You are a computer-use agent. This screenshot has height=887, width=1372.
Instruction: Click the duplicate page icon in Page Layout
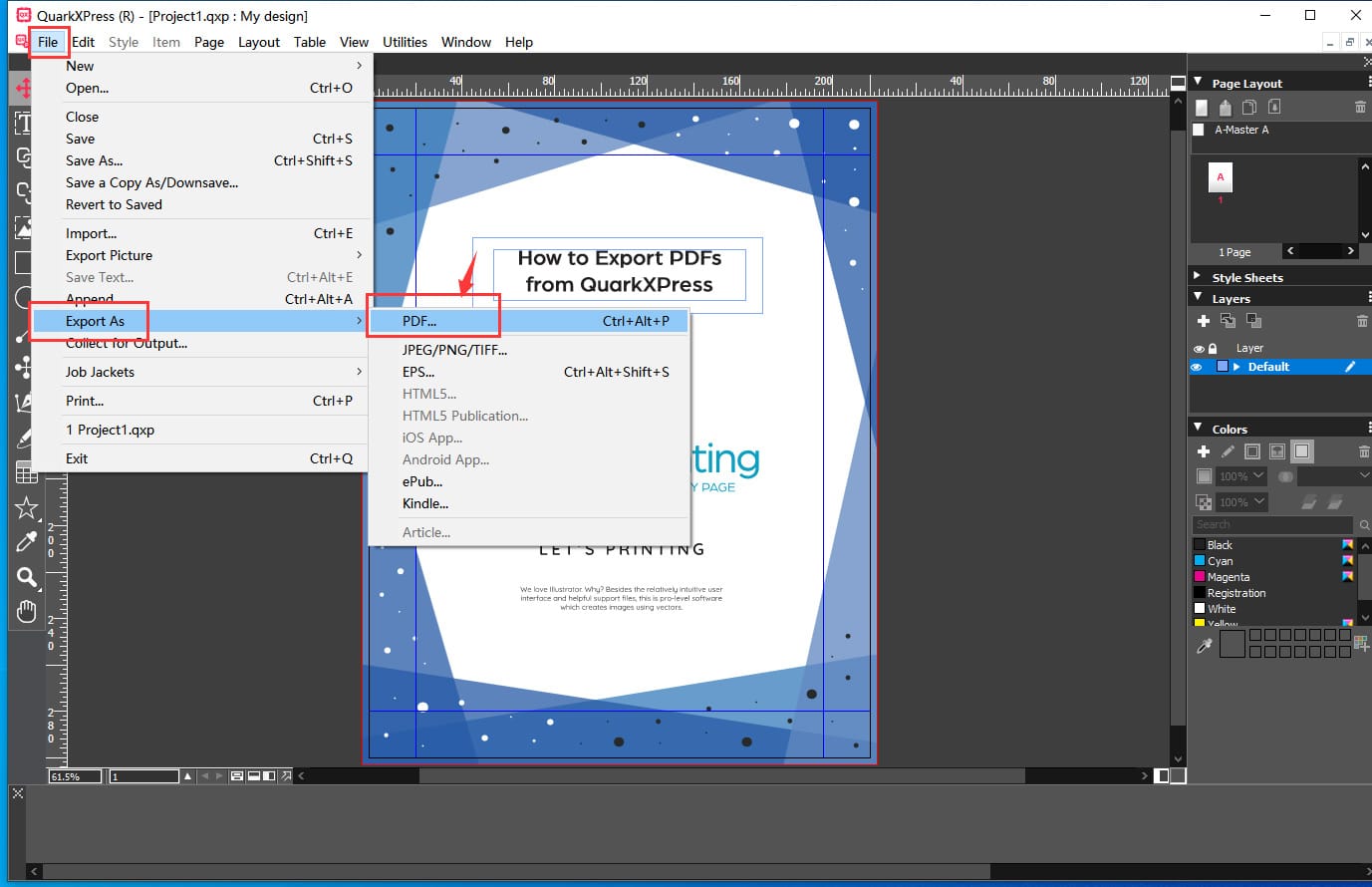pyautogui.click(x=1249, y=108)
